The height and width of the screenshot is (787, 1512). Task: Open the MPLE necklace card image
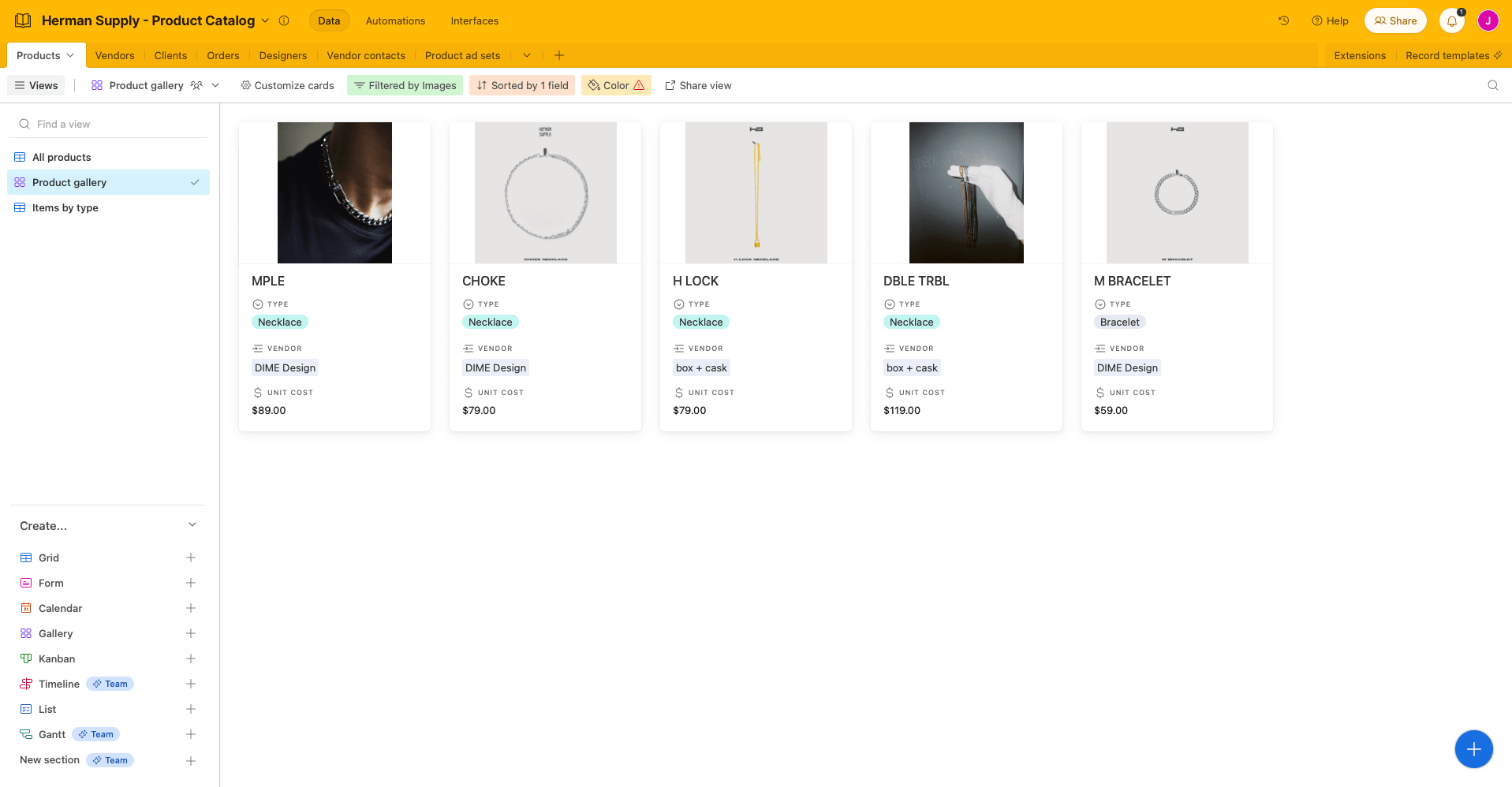click(334, 192)
